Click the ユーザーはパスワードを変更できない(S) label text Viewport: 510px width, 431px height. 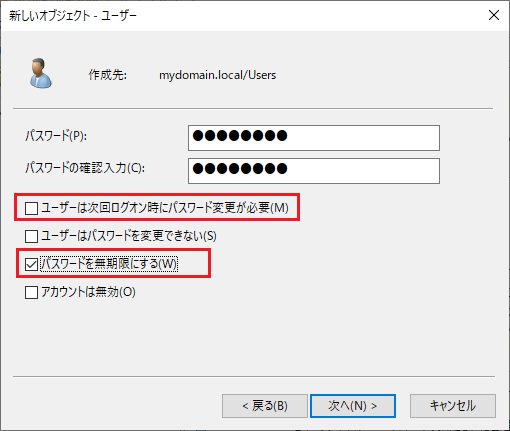pyautogui.click(x=129, y=236)
